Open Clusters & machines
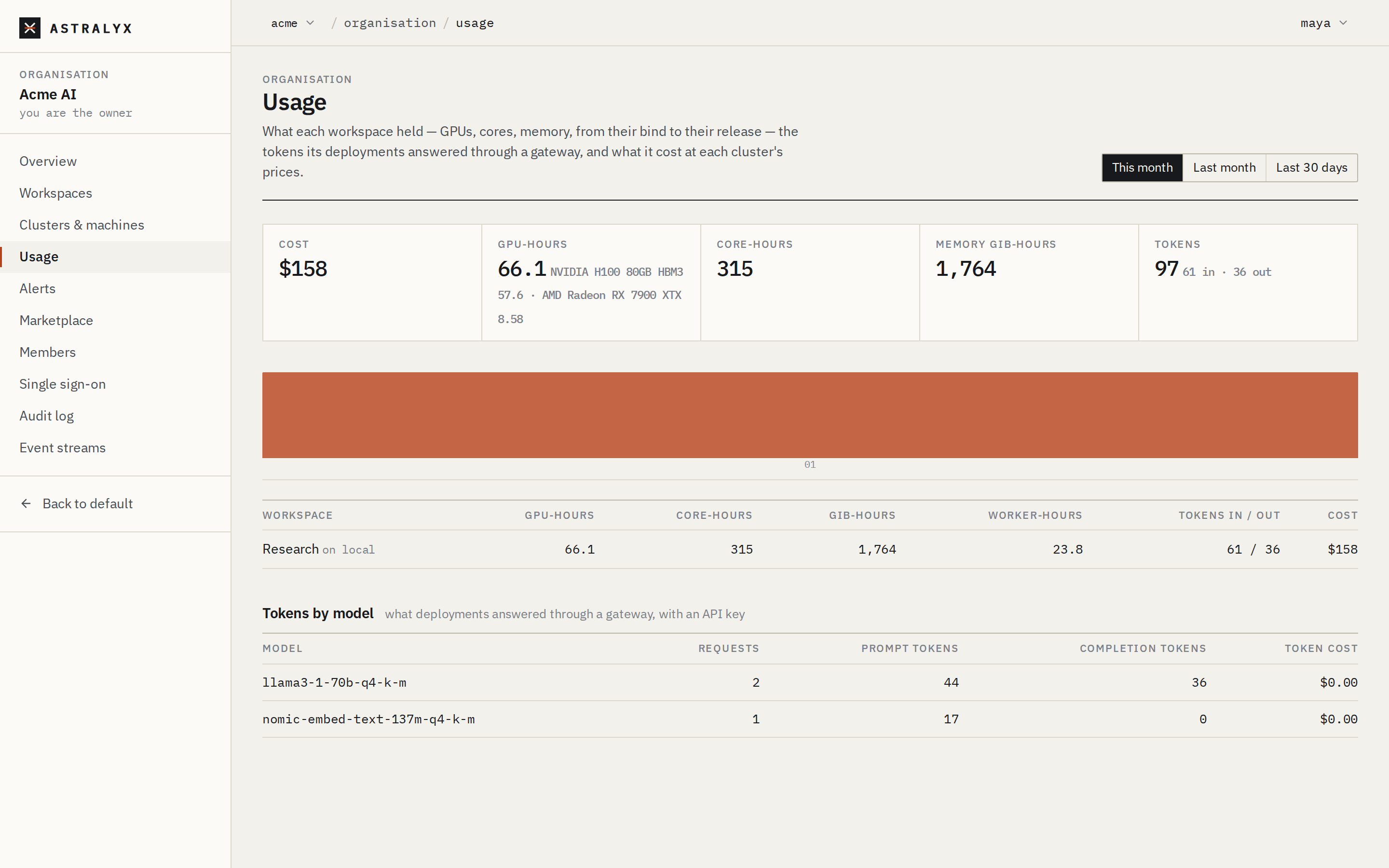The image size is (1389, 868). click(115, 225)
